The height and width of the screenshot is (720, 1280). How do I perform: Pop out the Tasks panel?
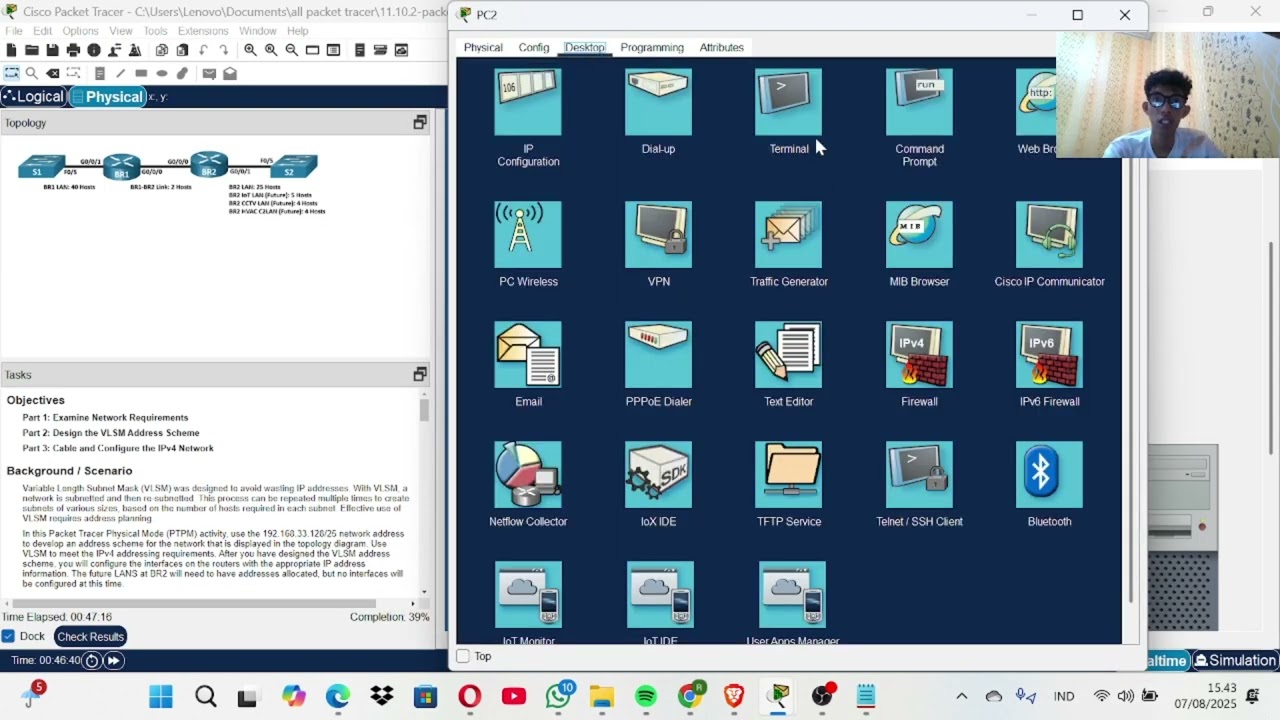(x=420, y=374)
